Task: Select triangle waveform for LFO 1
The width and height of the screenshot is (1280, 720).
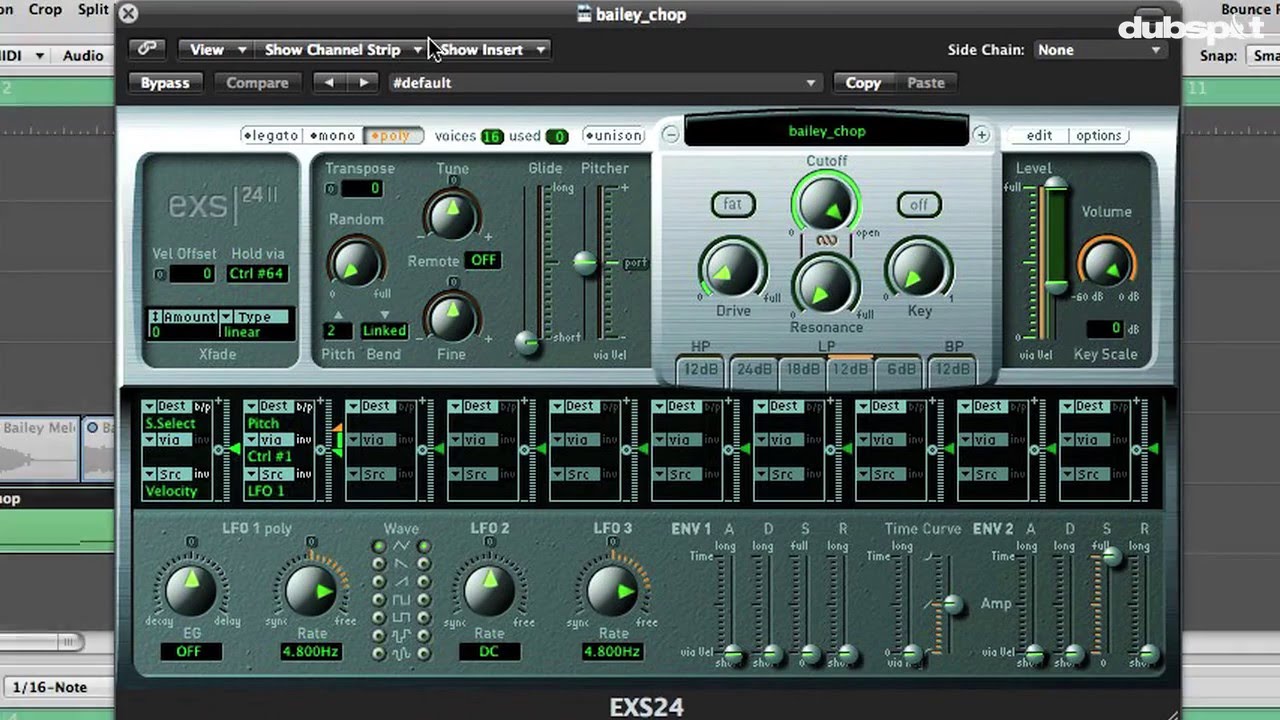Action: point(379,547)
